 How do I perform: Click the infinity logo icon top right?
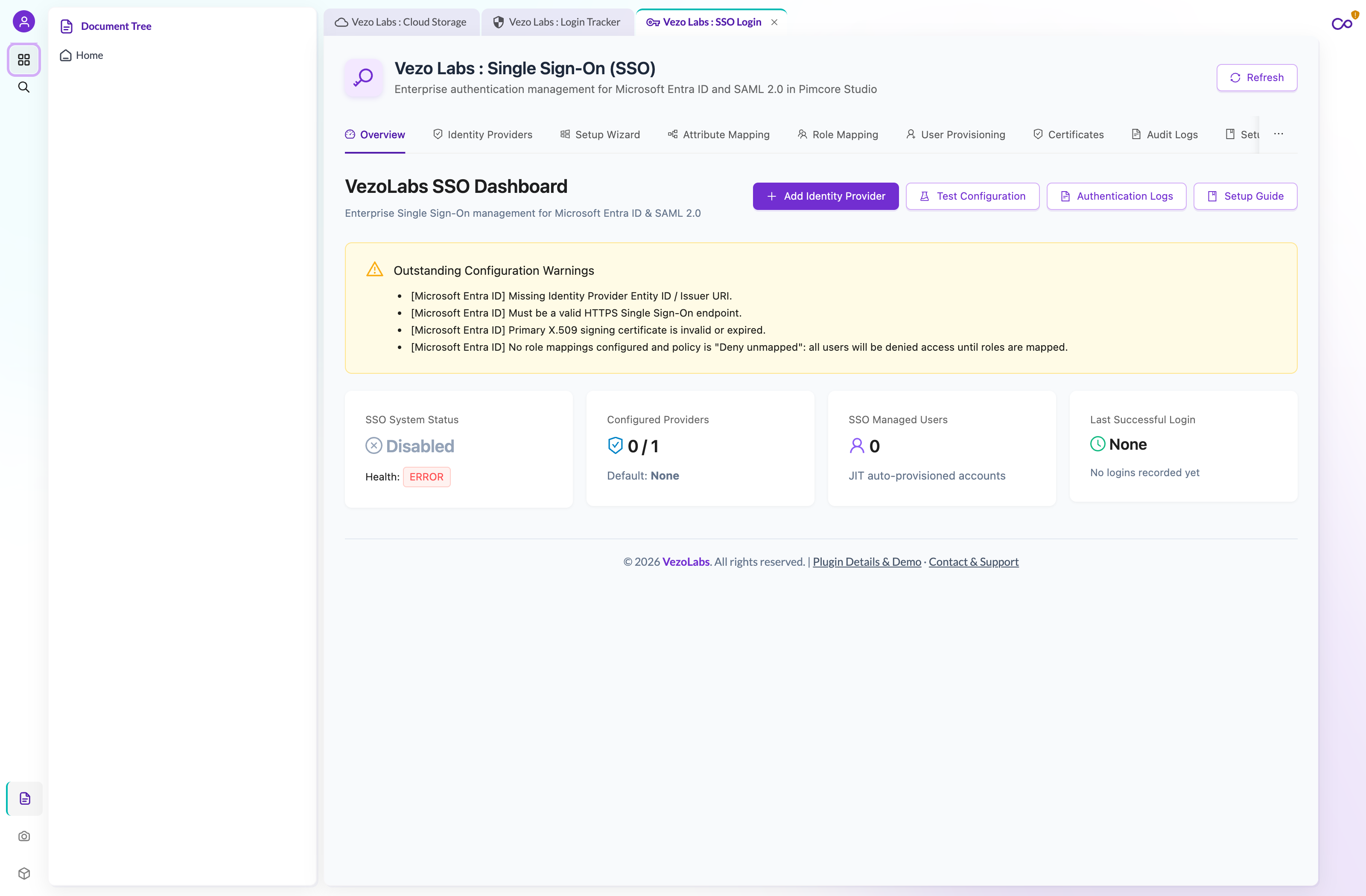click(1342, 23)
